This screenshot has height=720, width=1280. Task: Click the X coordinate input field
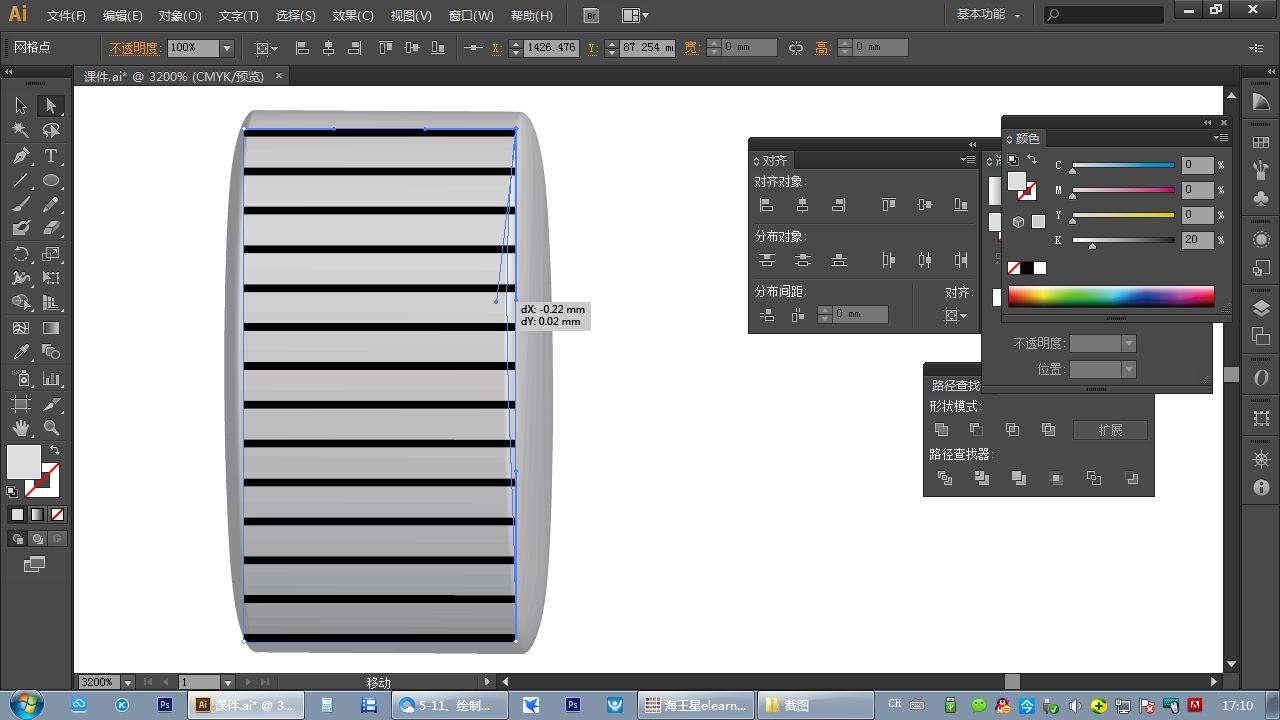pyautogui.click(x=551, y=48)
